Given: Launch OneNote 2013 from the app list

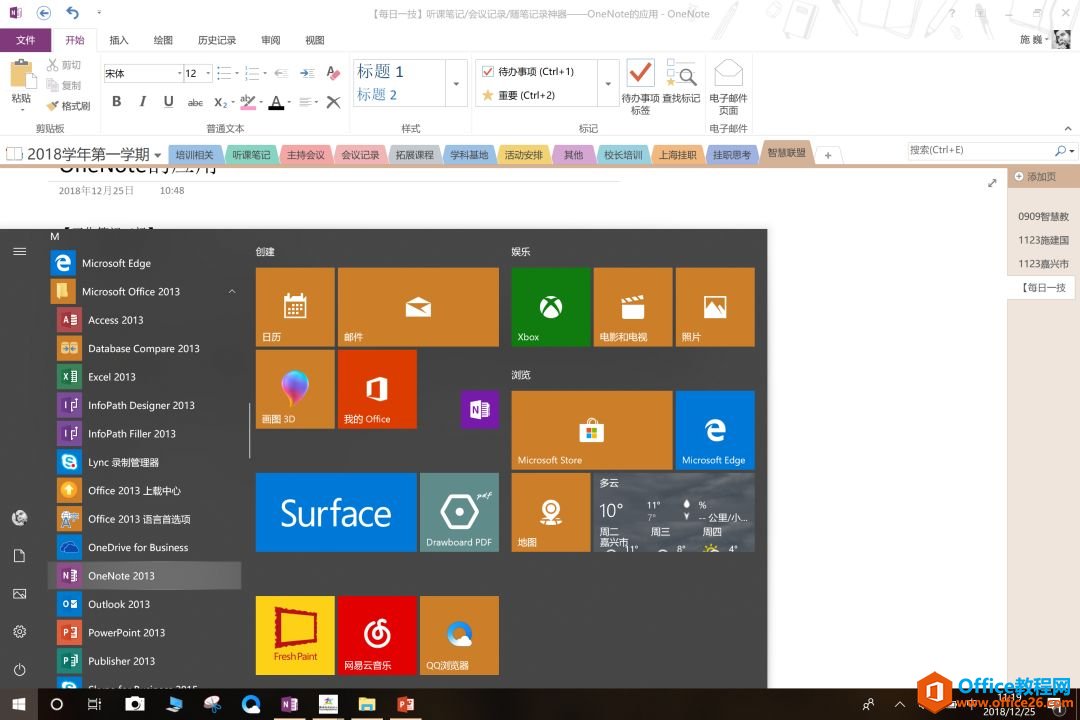Looking at the screenshot, I should 121,576.
